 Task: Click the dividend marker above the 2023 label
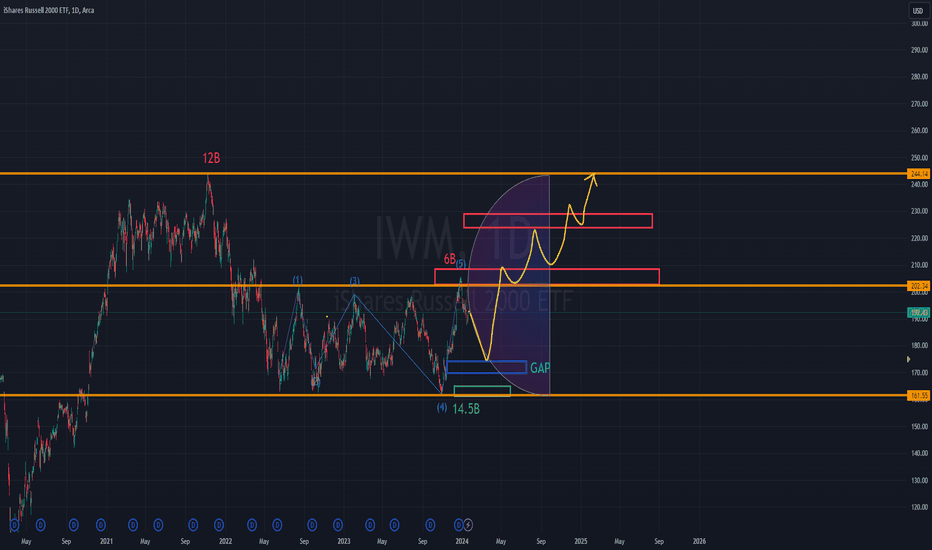click(x=338, y=525)
